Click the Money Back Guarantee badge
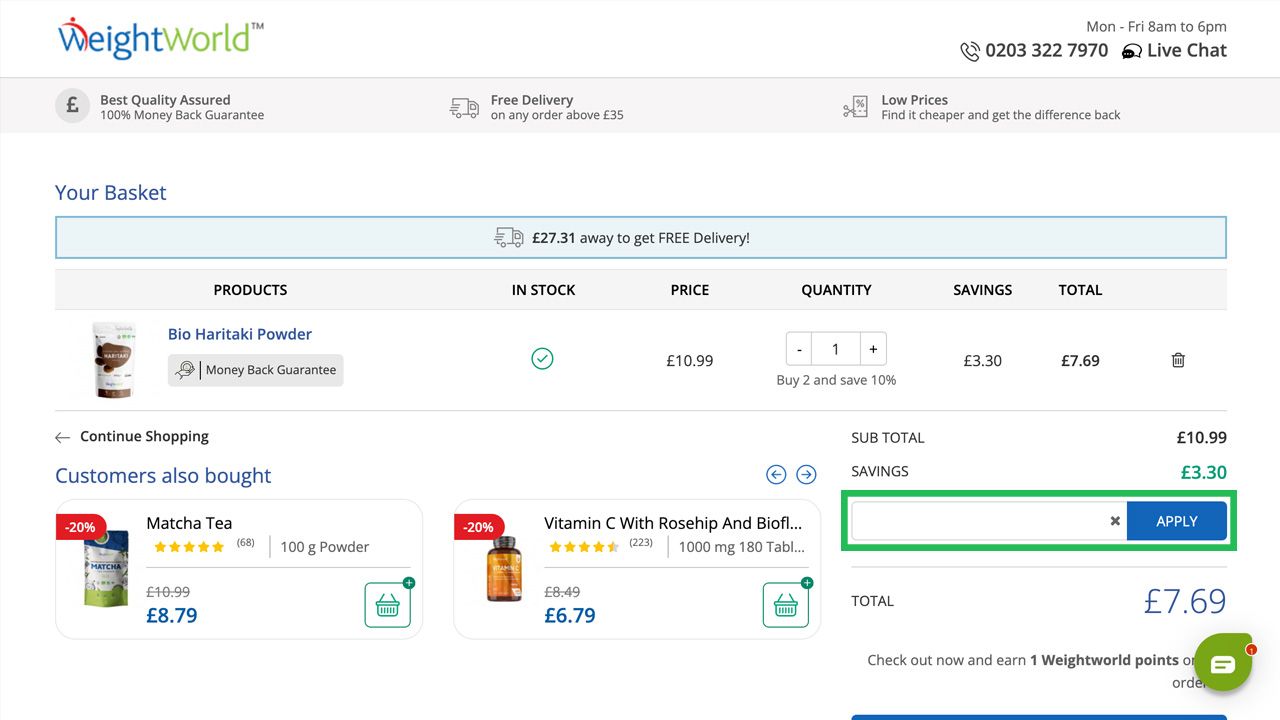This screenshot has width=1280, height=720. 255,370
